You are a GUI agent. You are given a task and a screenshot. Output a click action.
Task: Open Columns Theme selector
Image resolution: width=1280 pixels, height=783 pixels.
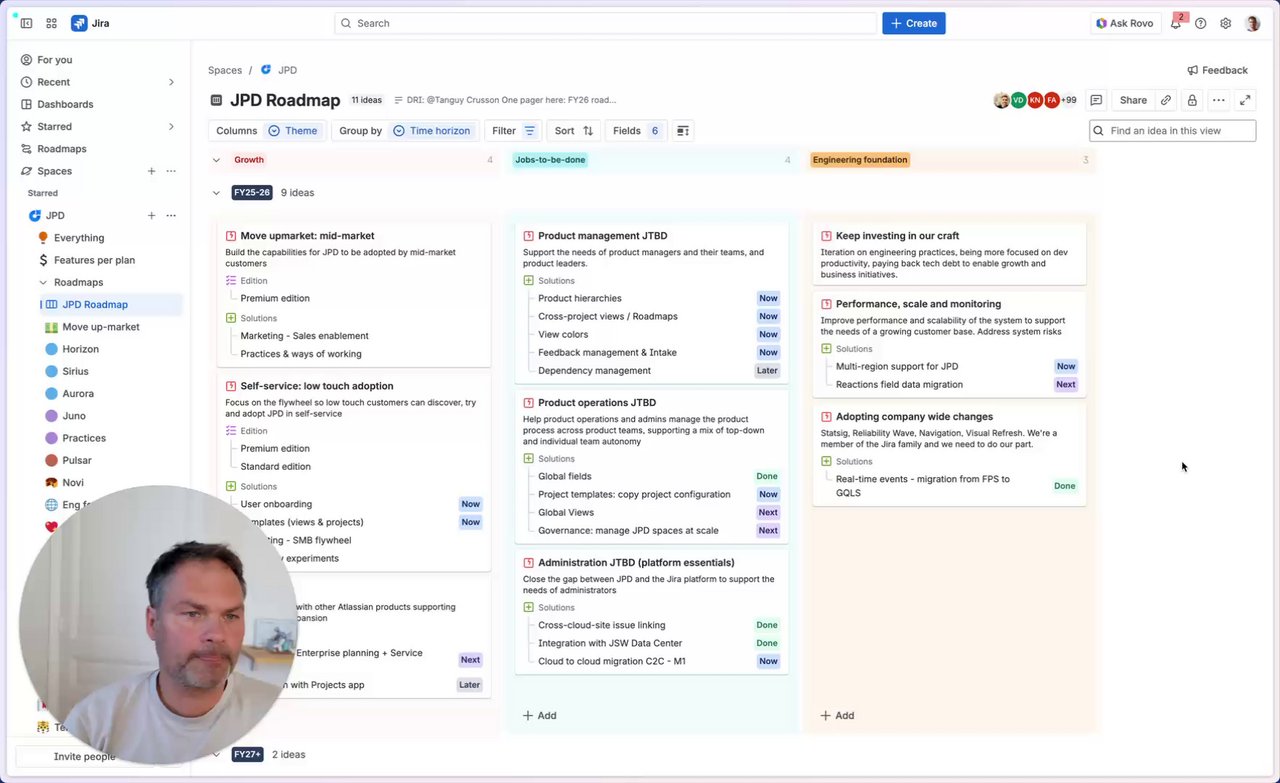pos(266,131)
